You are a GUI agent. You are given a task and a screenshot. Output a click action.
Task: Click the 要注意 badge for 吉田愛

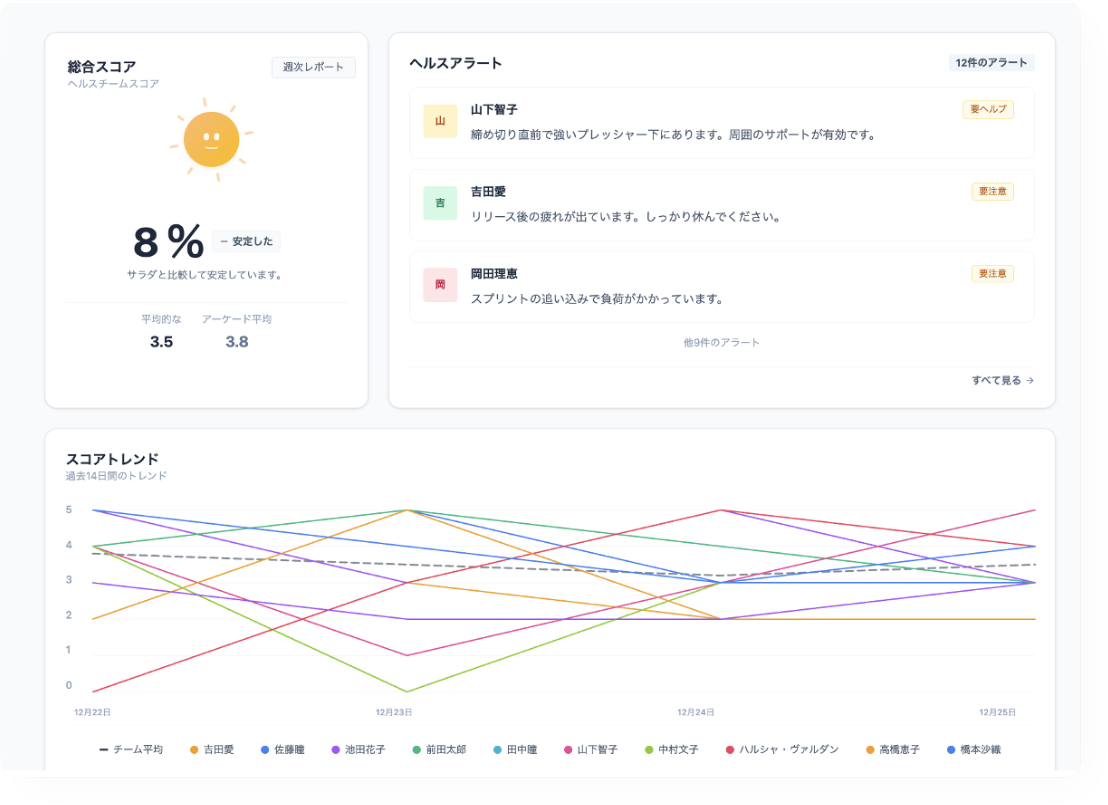click(992, 191)
